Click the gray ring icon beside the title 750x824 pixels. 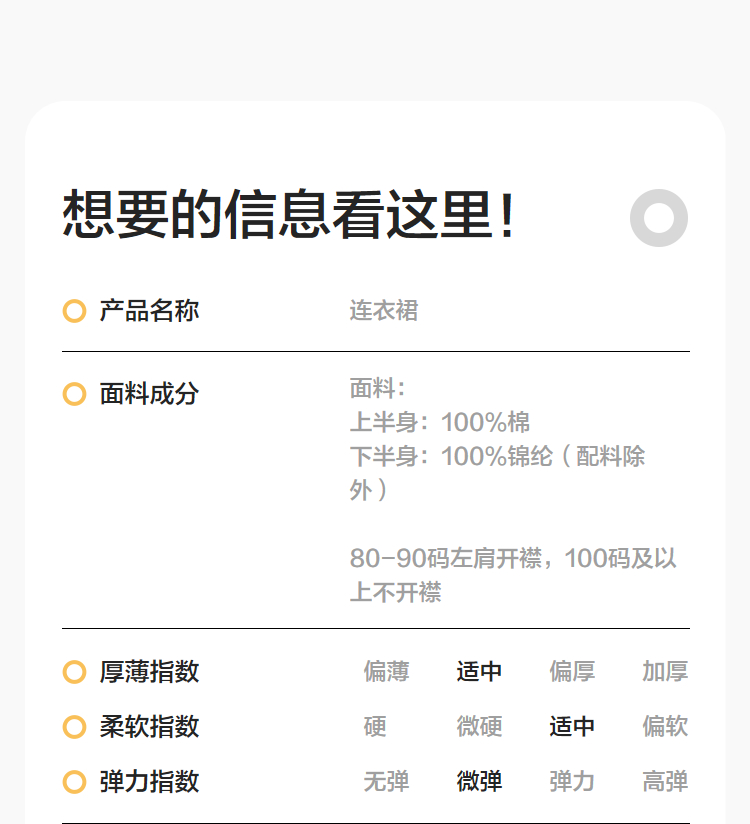659,217
